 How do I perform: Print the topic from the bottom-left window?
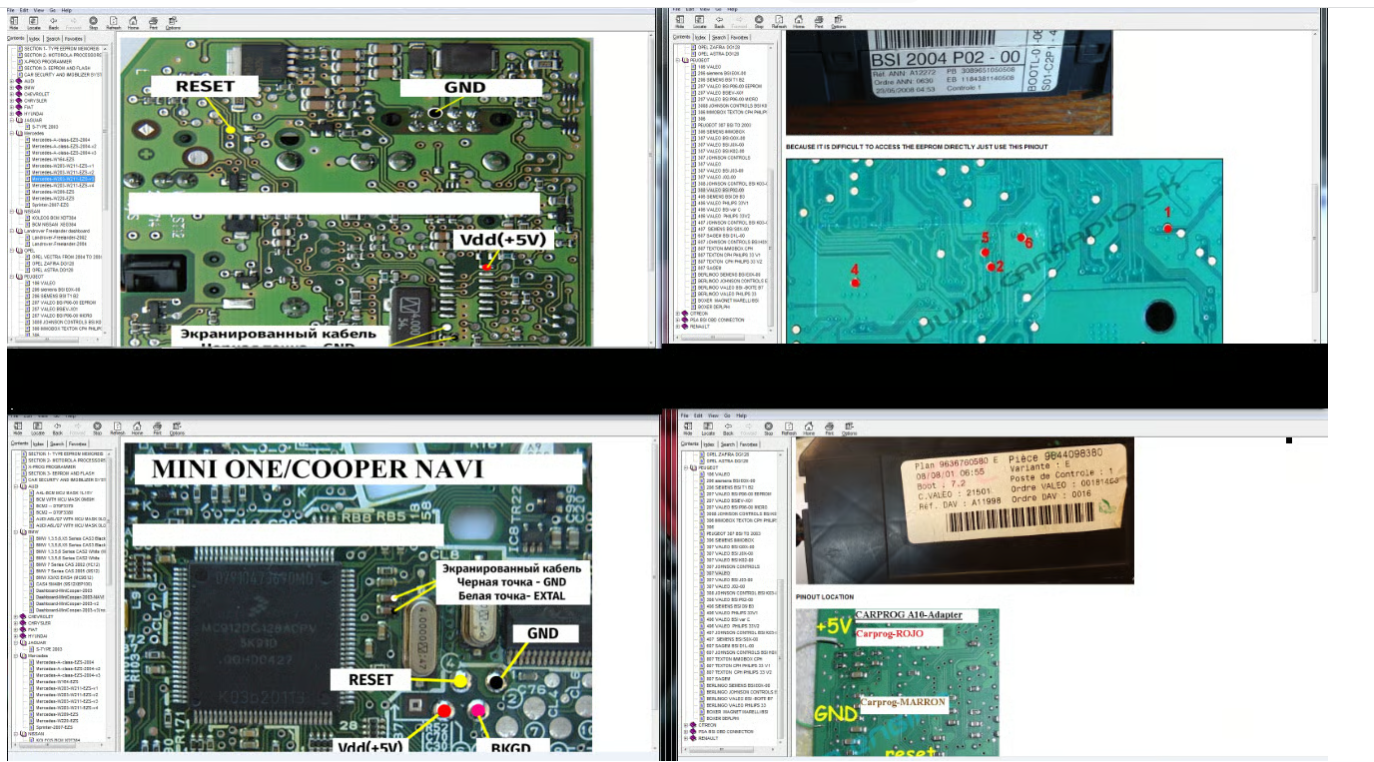(x=156, y=430)
